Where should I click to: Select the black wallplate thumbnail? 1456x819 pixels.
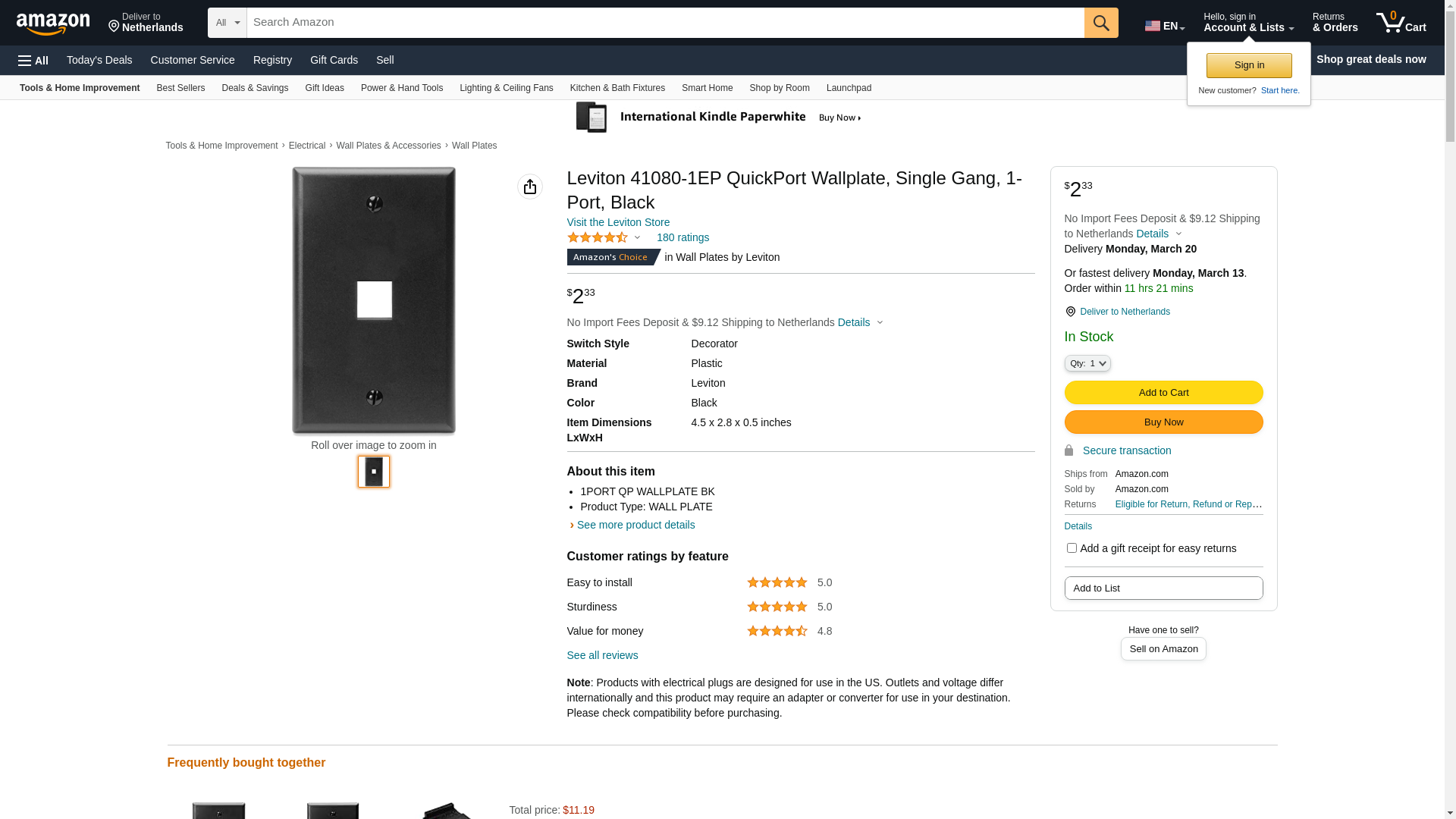click(374, 472)
